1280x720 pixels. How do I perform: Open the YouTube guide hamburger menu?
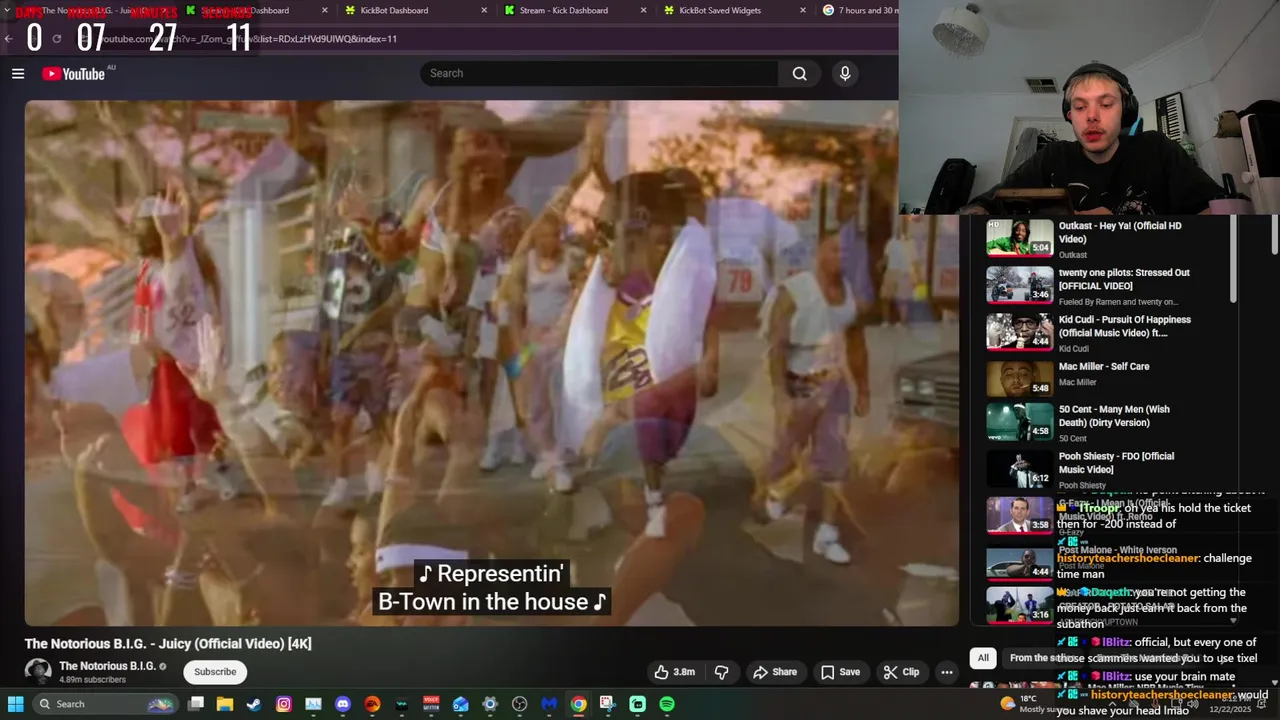tap(18, 73)
